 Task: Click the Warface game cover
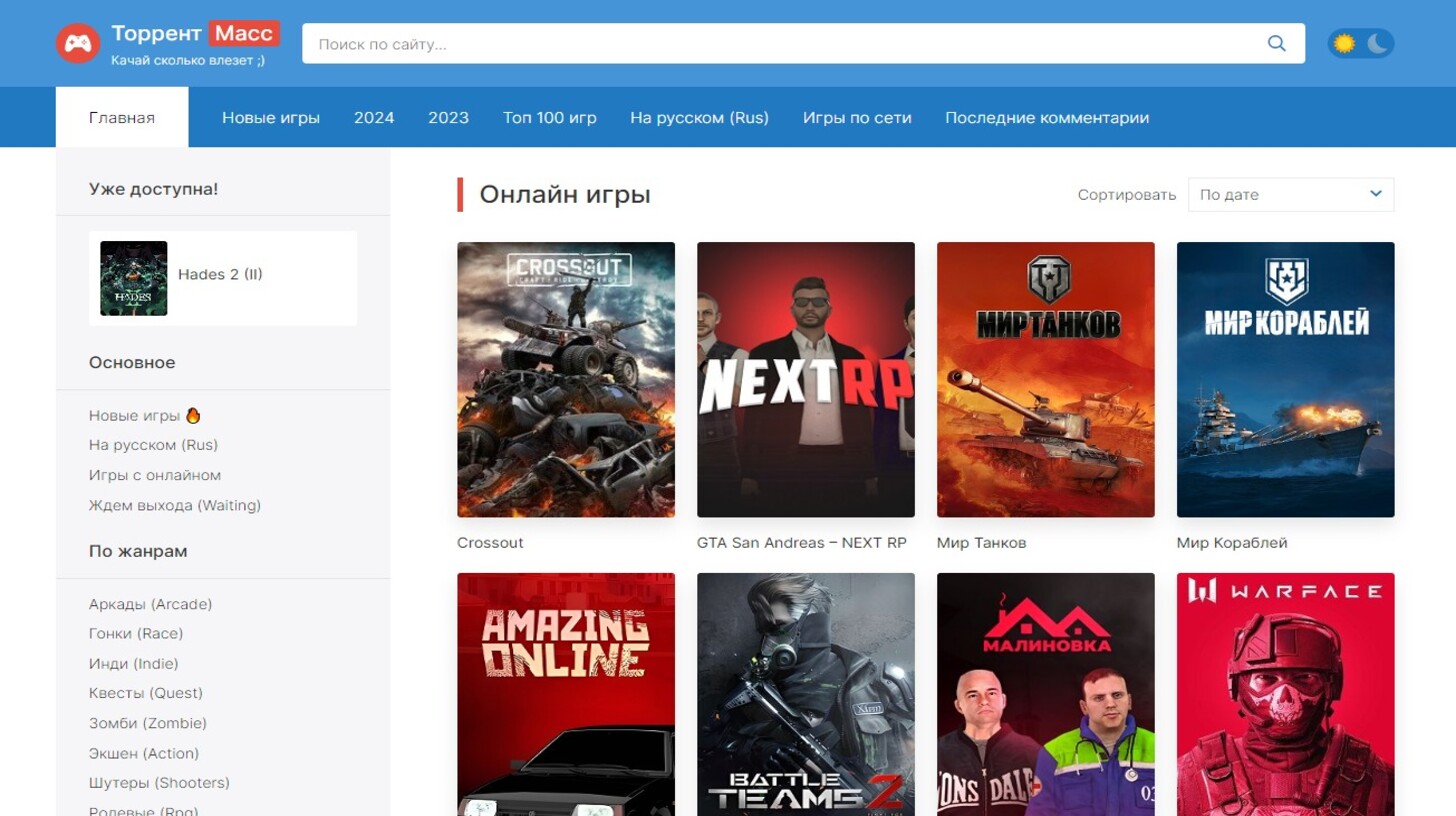[x=1286, y=694]
